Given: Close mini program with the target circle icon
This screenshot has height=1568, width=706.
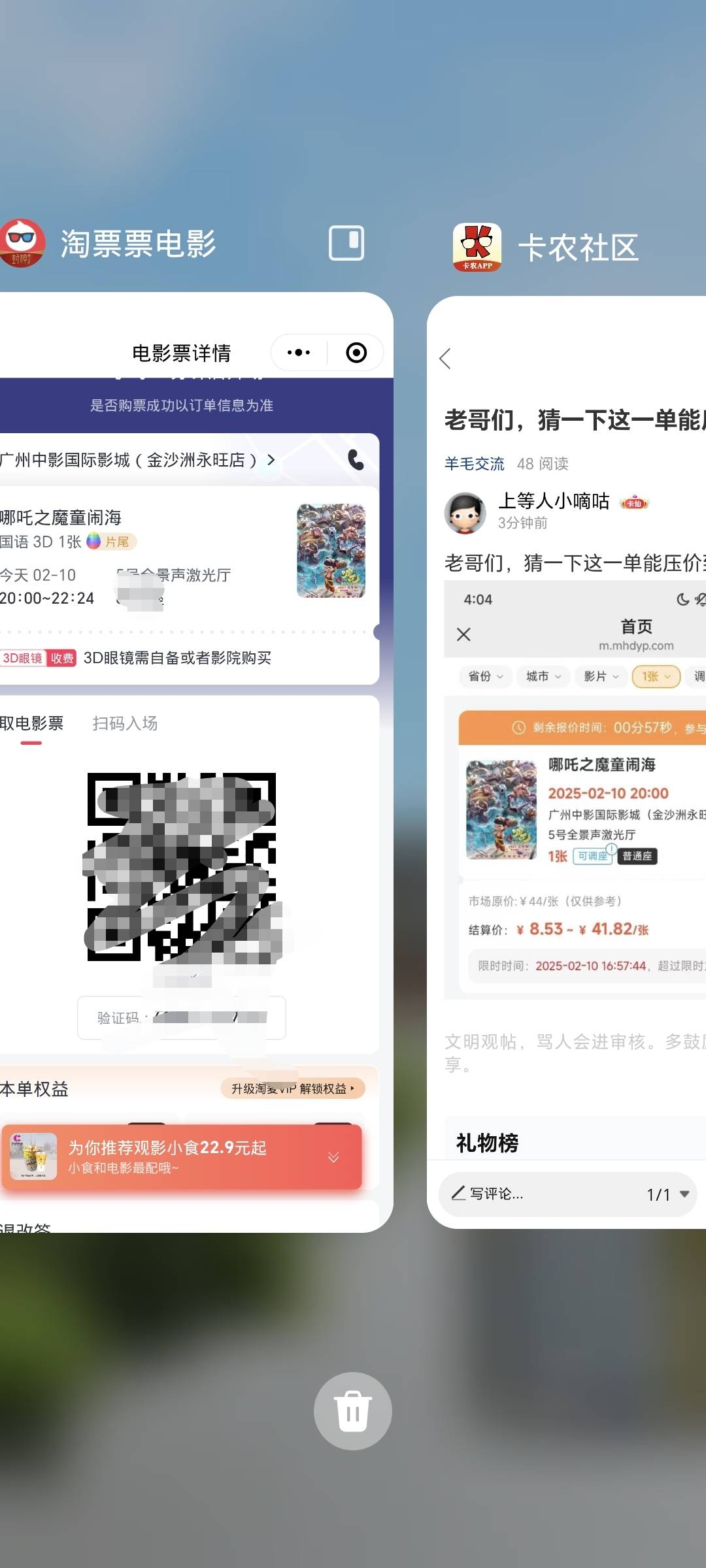Looking at the screenshot, I should [x=356, y=353].
